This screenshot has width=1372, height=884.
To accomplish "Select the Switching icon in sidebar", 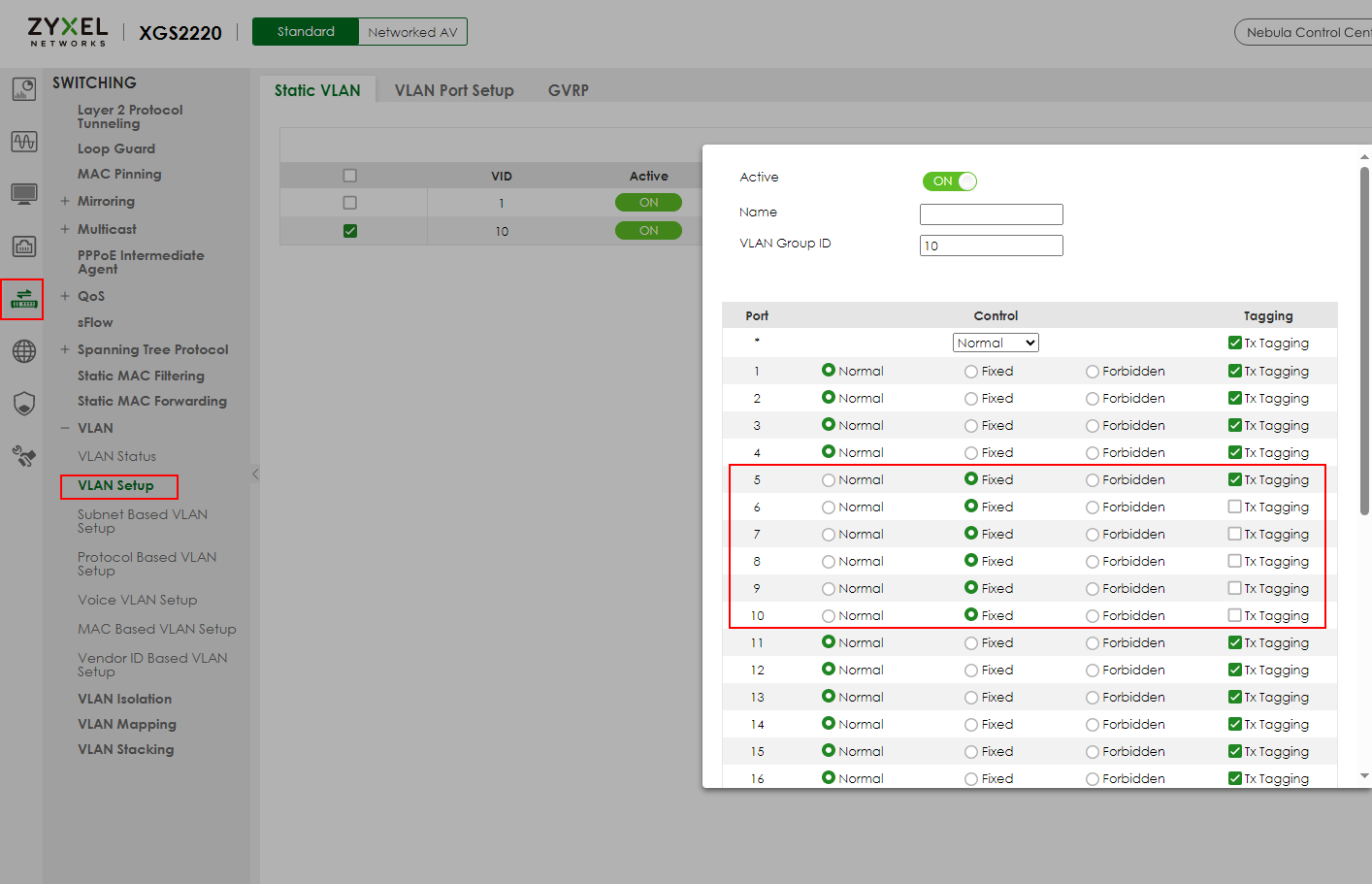I will [x=23, y=299].
